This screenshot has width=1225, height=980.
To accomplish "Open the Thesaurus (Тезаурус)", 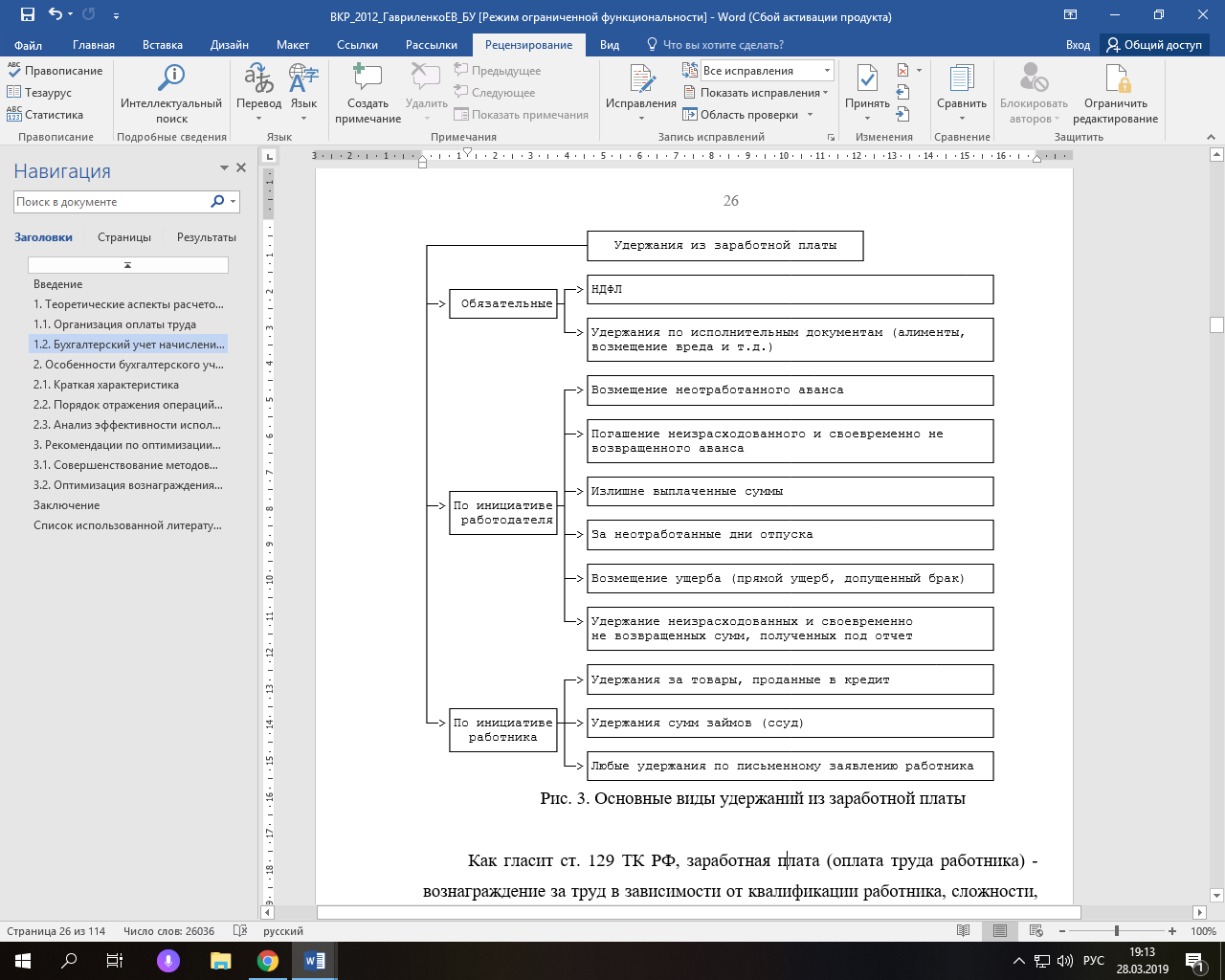I will [40, 93].
